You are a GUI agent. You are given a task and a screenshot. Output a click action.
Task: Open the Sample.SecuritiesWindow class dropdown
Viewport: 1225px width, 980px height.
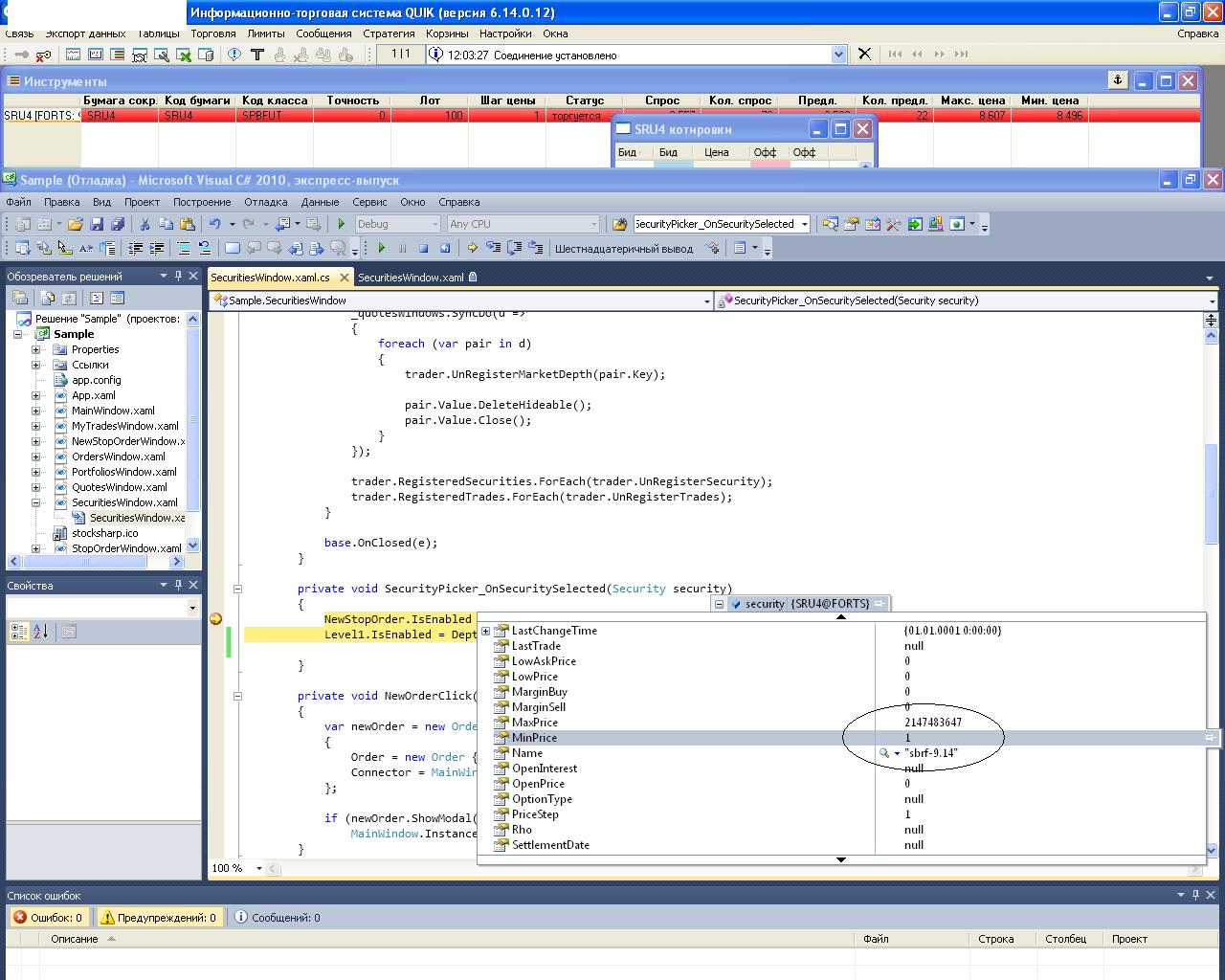pyautogui.click(x=707, y=301)
